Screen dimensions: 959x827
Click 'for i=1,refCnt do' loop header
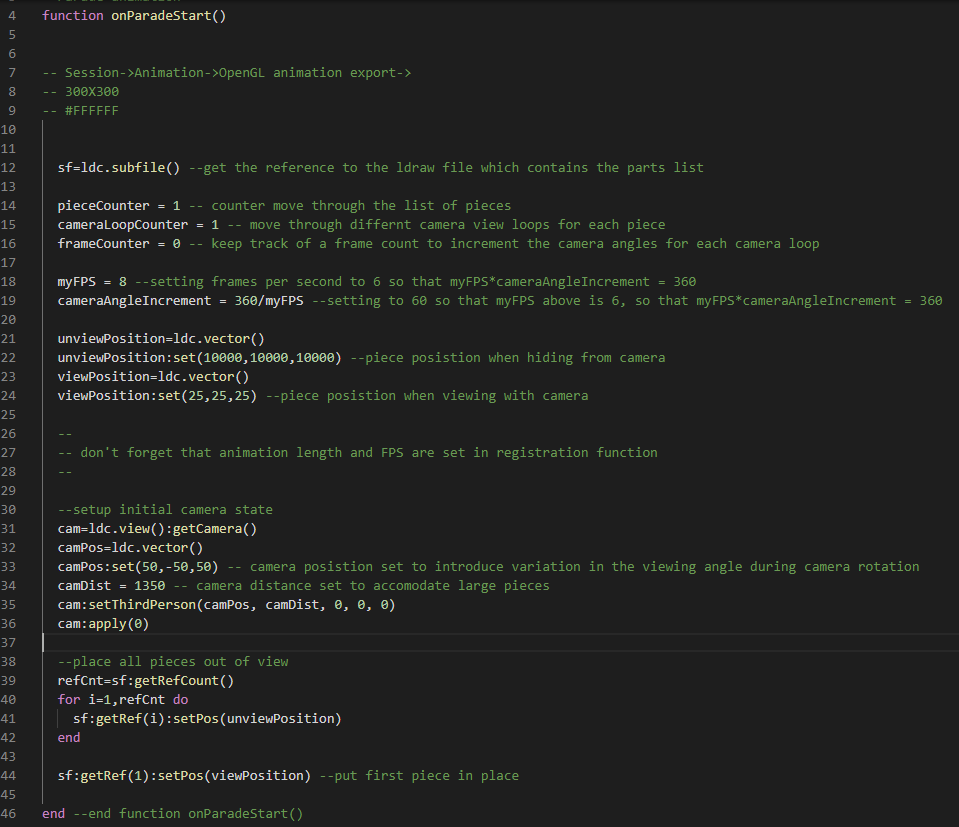pos(123,699)
